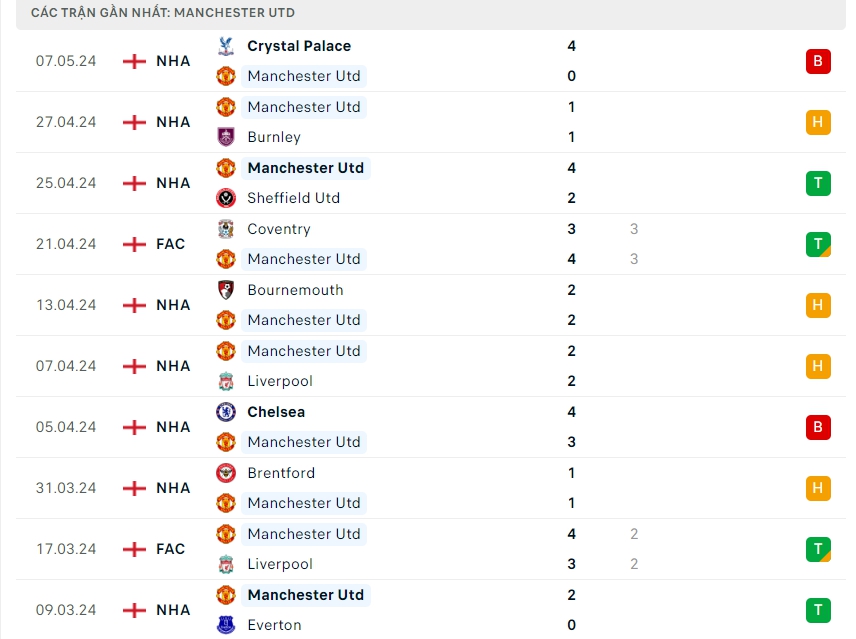This screenshot has height=639, width=856.
Task: Click the red B badge for Crystal Palace match
Action: click(817, 61)
